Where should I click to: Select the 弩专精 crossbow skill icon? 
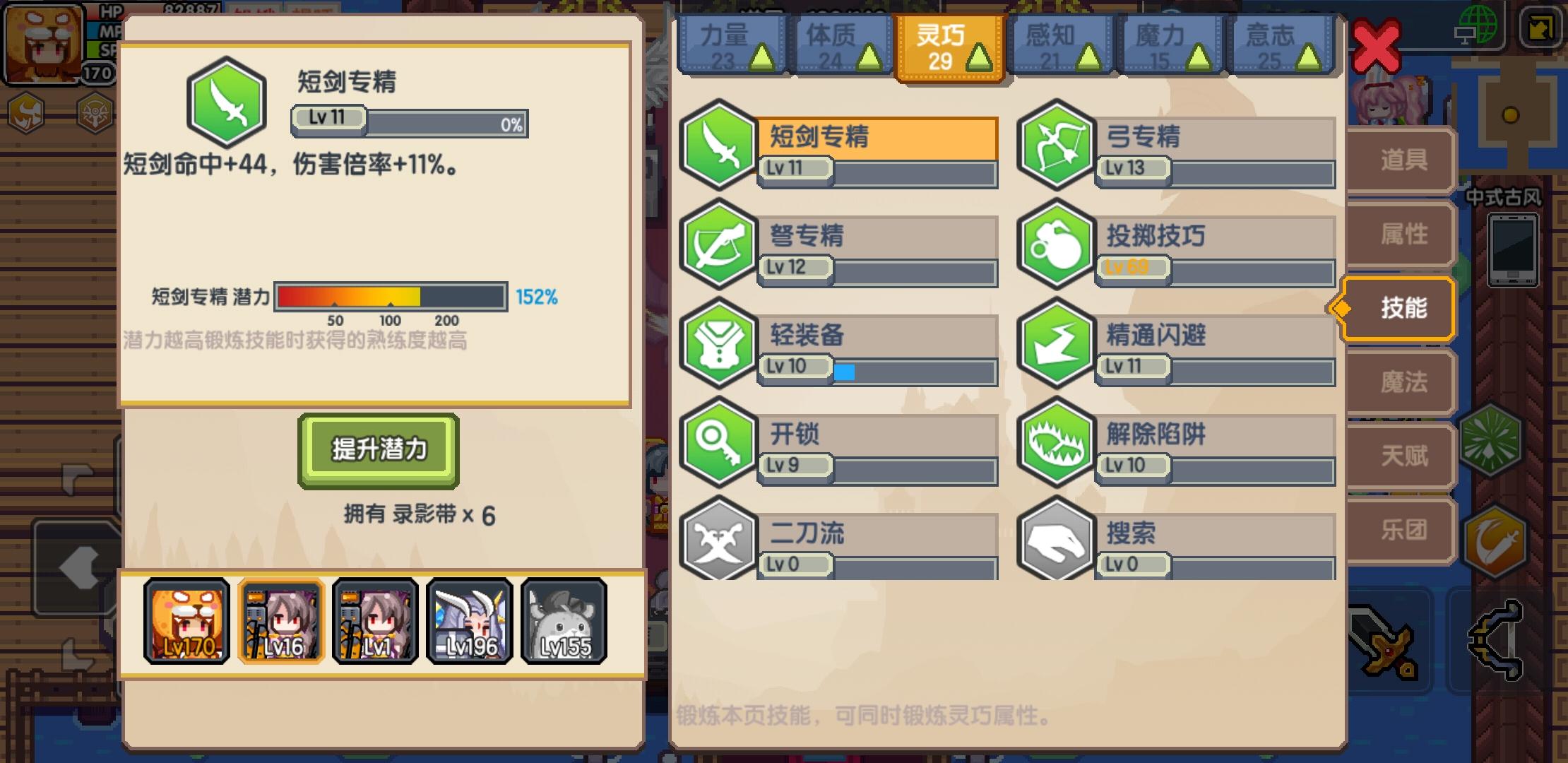coord(718,244)
